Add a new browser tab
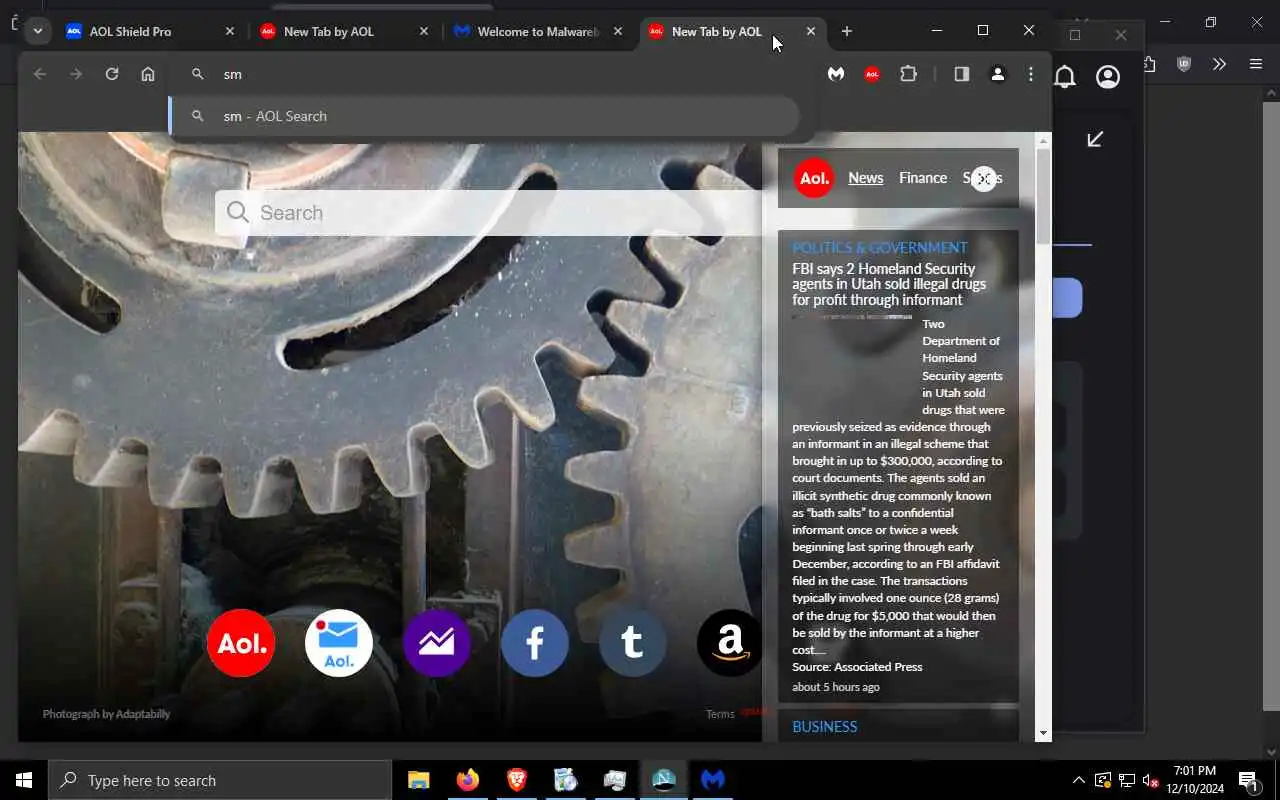The height and width of the screenshot is (800, 1280). [847, 31]
